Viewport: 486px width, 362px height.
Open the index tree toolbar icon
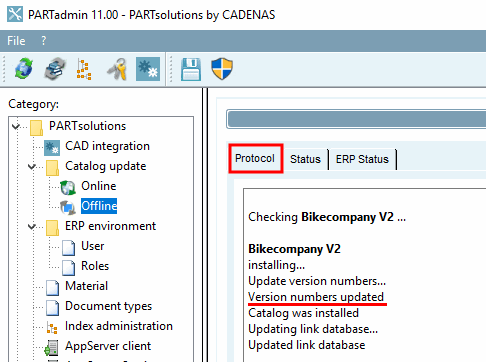tap(84, 69)
